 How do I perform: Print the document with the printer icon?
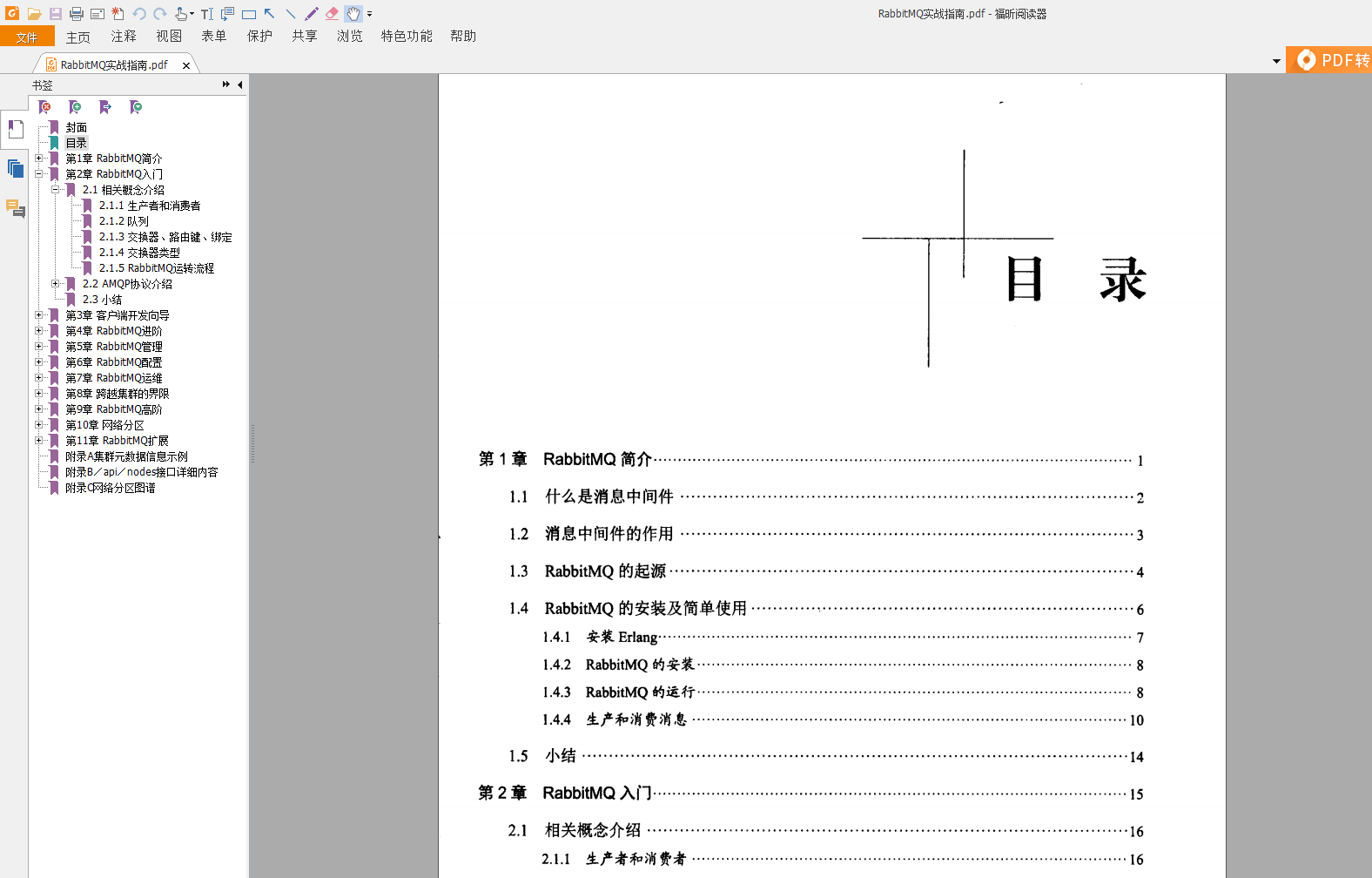pyautogui.click(x=77, y=14)
